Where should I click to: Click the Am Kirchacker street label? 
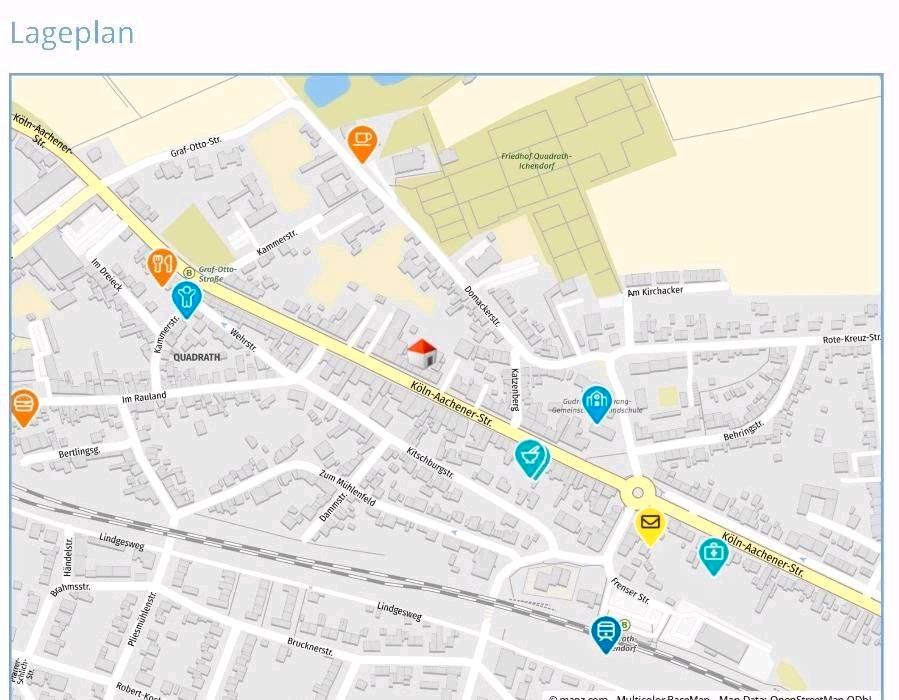[656, 292]
